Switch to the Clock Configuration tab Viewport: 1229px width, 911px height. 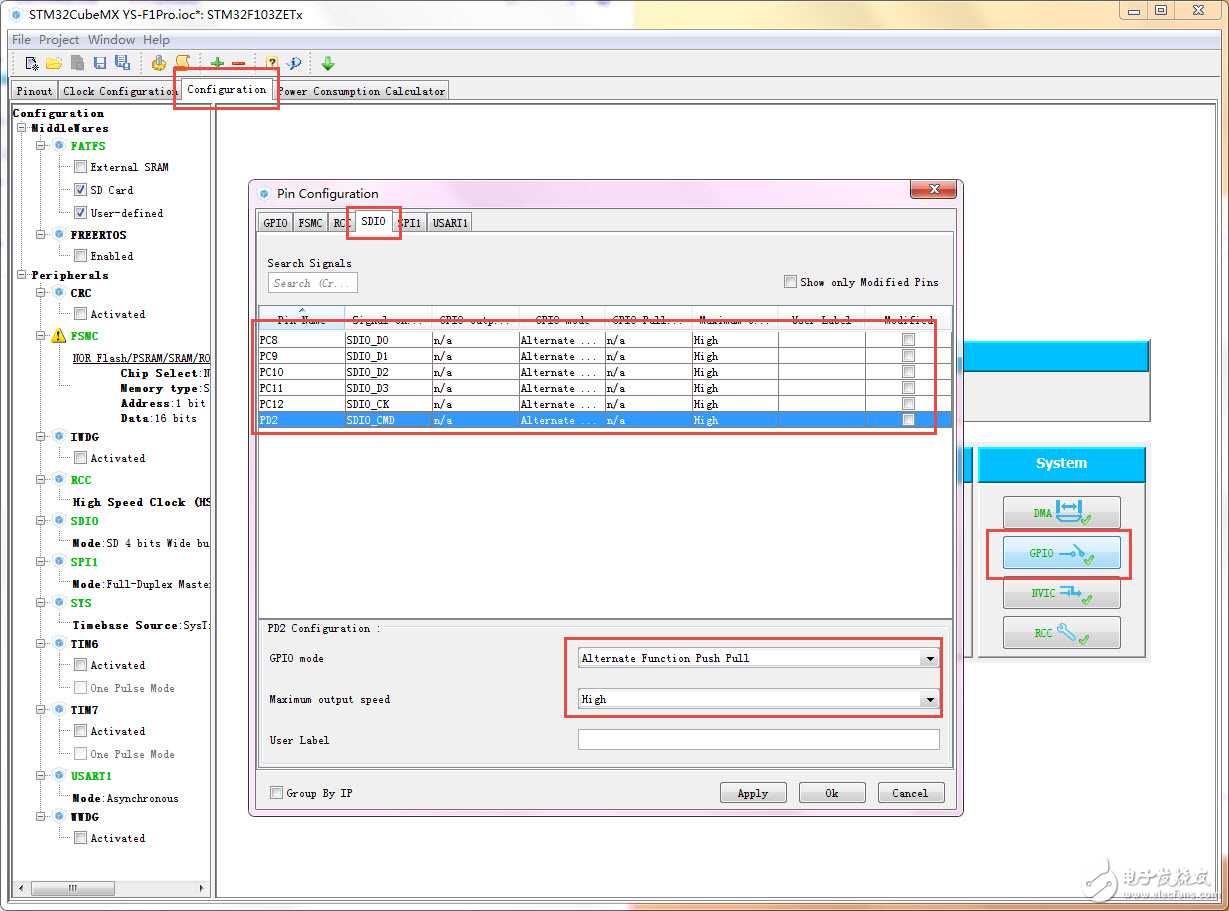point(119,91)
